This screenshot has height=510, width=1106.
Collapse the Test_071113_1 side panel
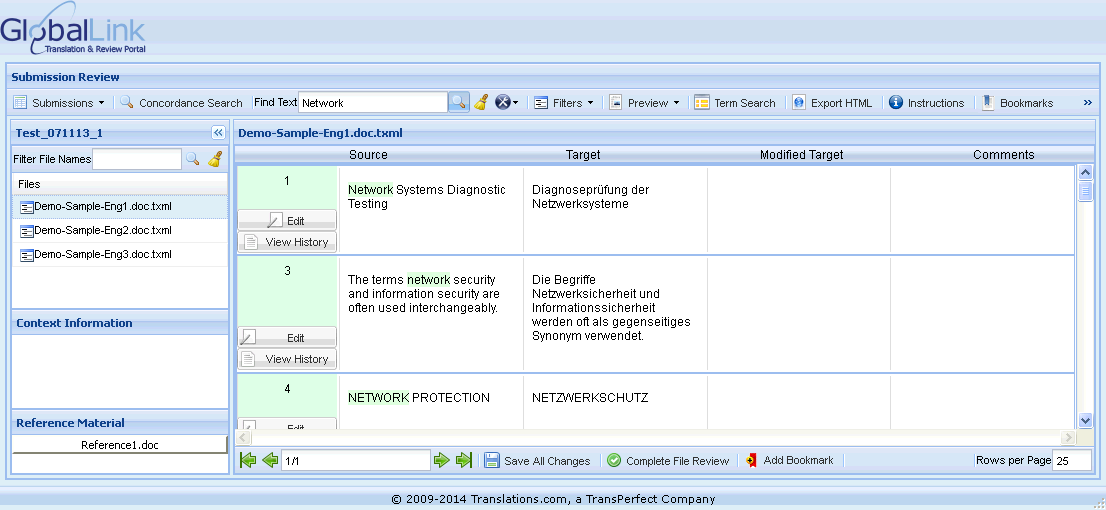(x=218, y=133)
